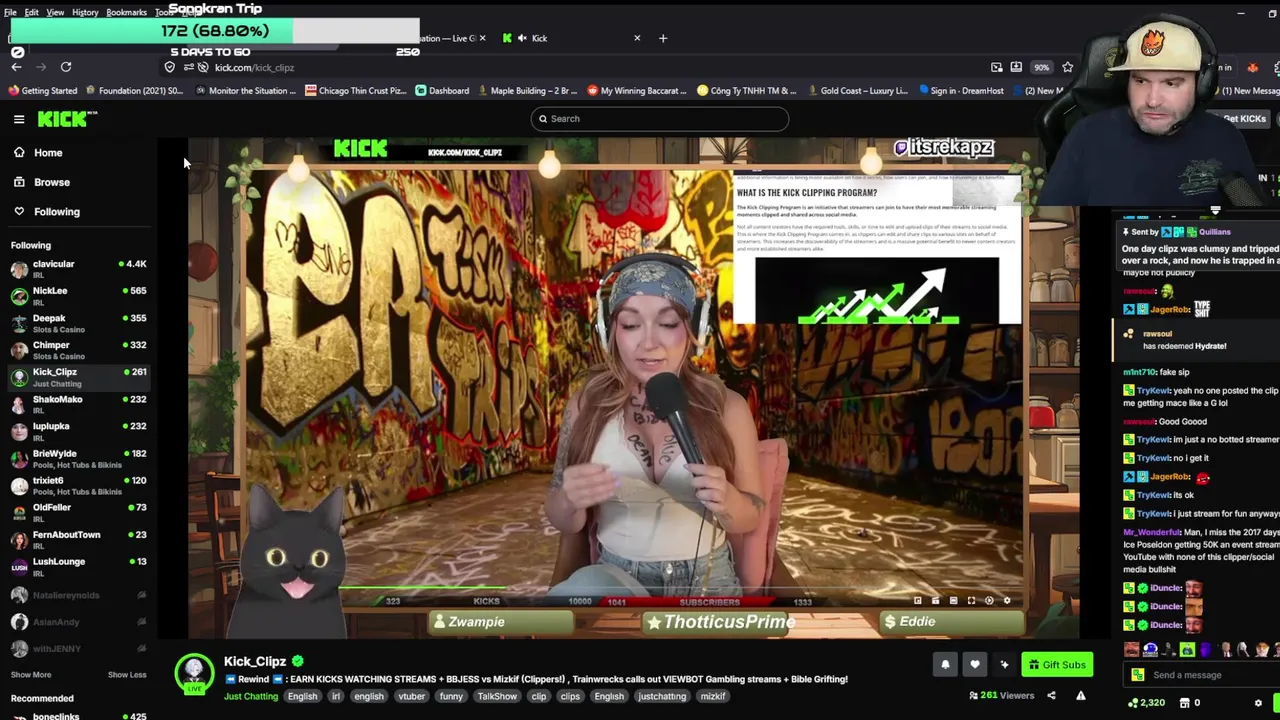Open OldFeller channel in following list
This screenshot has width=1280, height=720.
[x=78, y=512]
